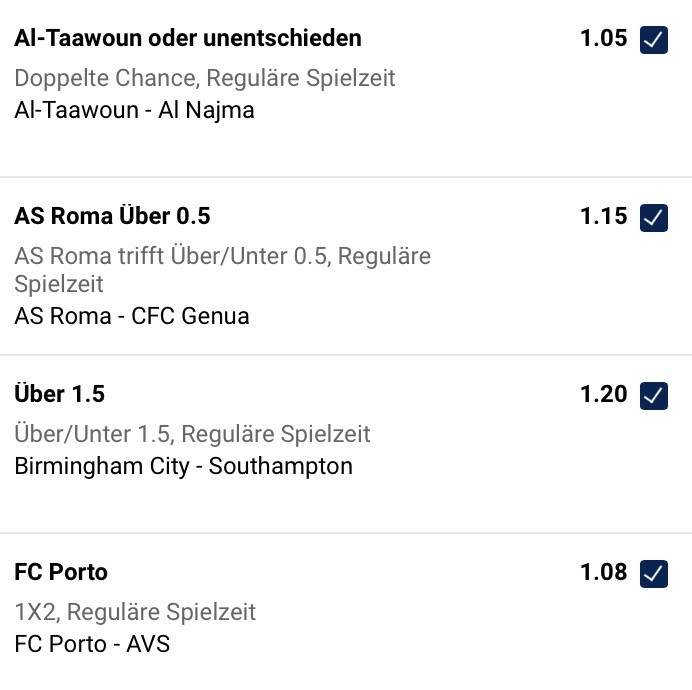Viewport: 692px width, 690px height.
Task: Select the AS Roma Über 0.5 heading
Action: point(112,216)
